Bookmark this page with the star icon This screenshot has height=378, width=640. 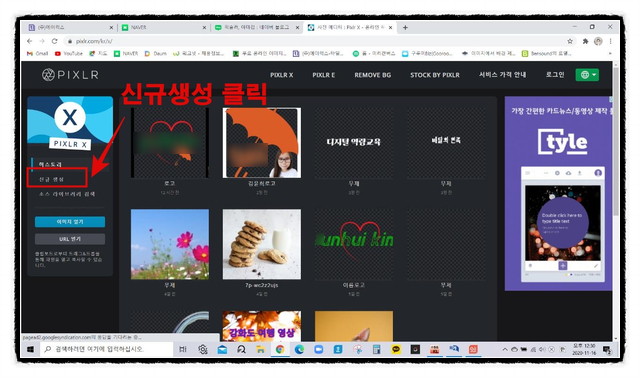click(570, 41)
